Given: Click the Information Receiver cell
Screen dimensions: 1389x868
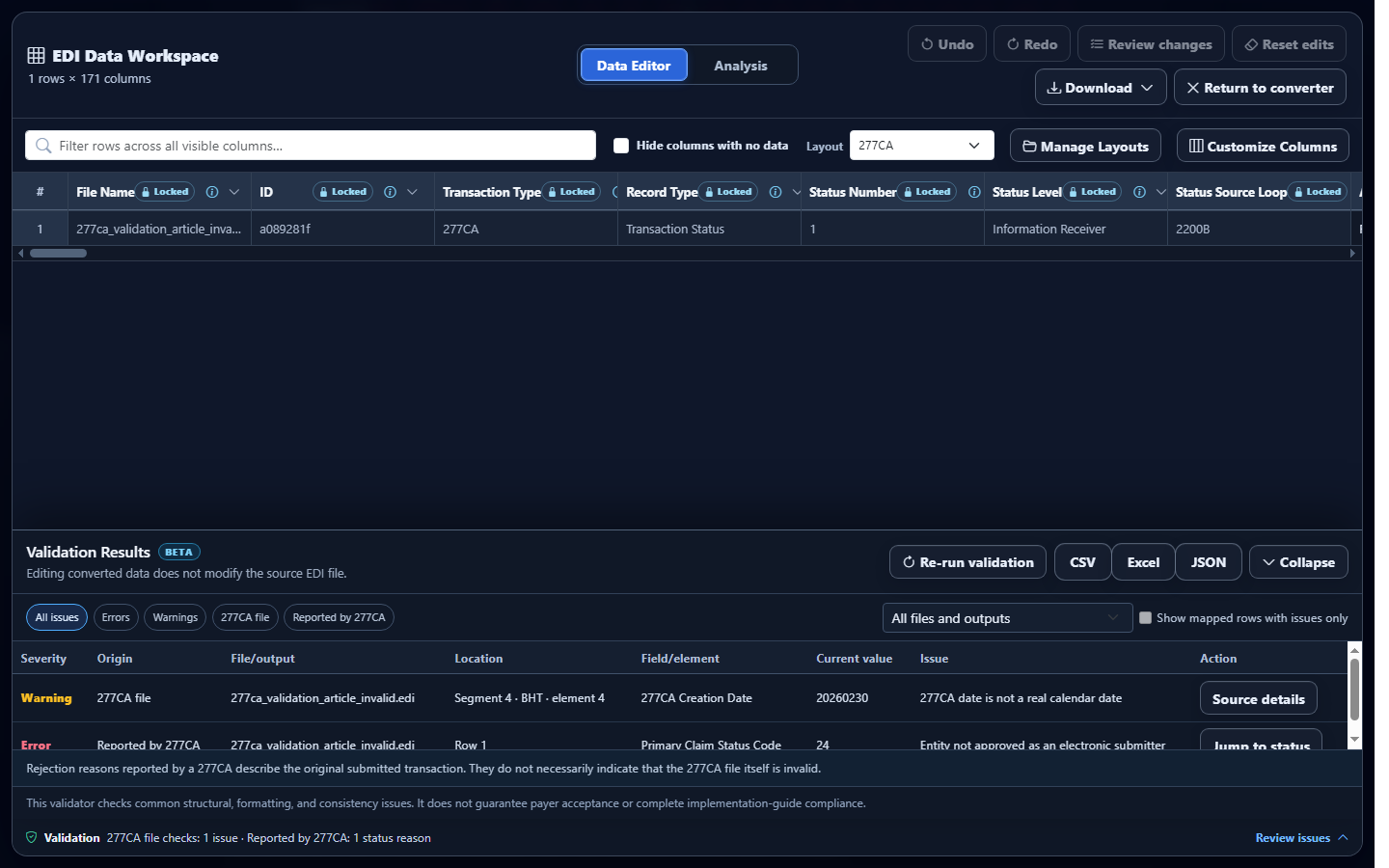Looking at the screenshot, I should click(1076, 229).
